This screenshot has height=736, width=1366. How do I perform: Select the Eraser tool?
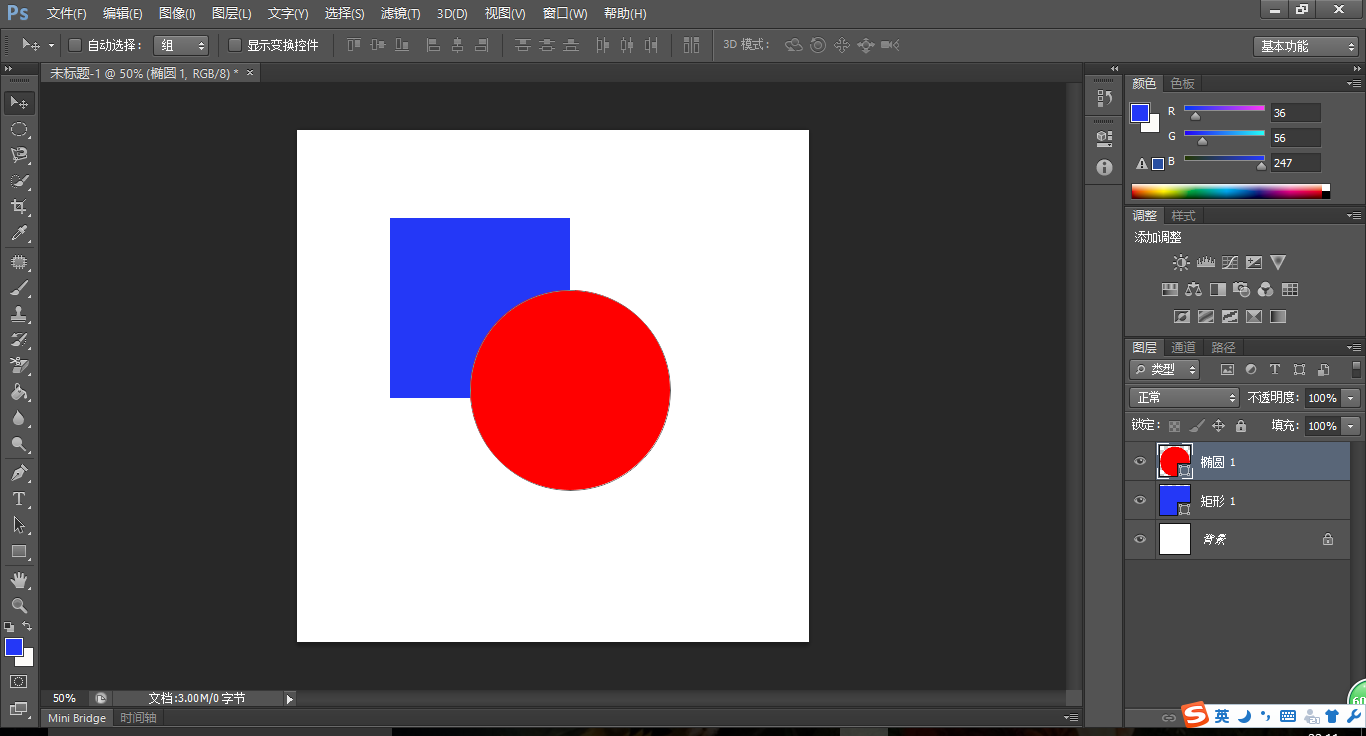pyautogui.click(x=19, y=366)
